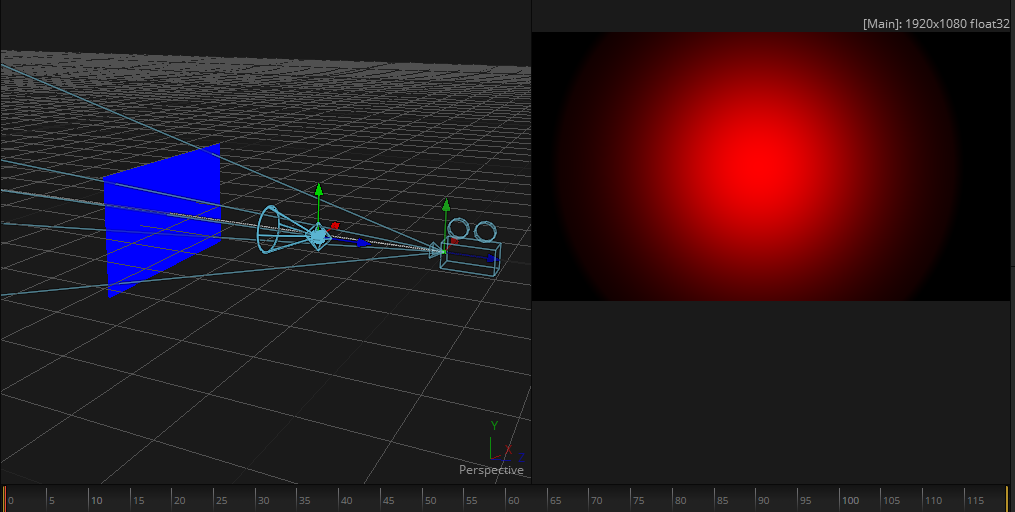
Task: Select the camera wireframe body
Action: point(471,258)
